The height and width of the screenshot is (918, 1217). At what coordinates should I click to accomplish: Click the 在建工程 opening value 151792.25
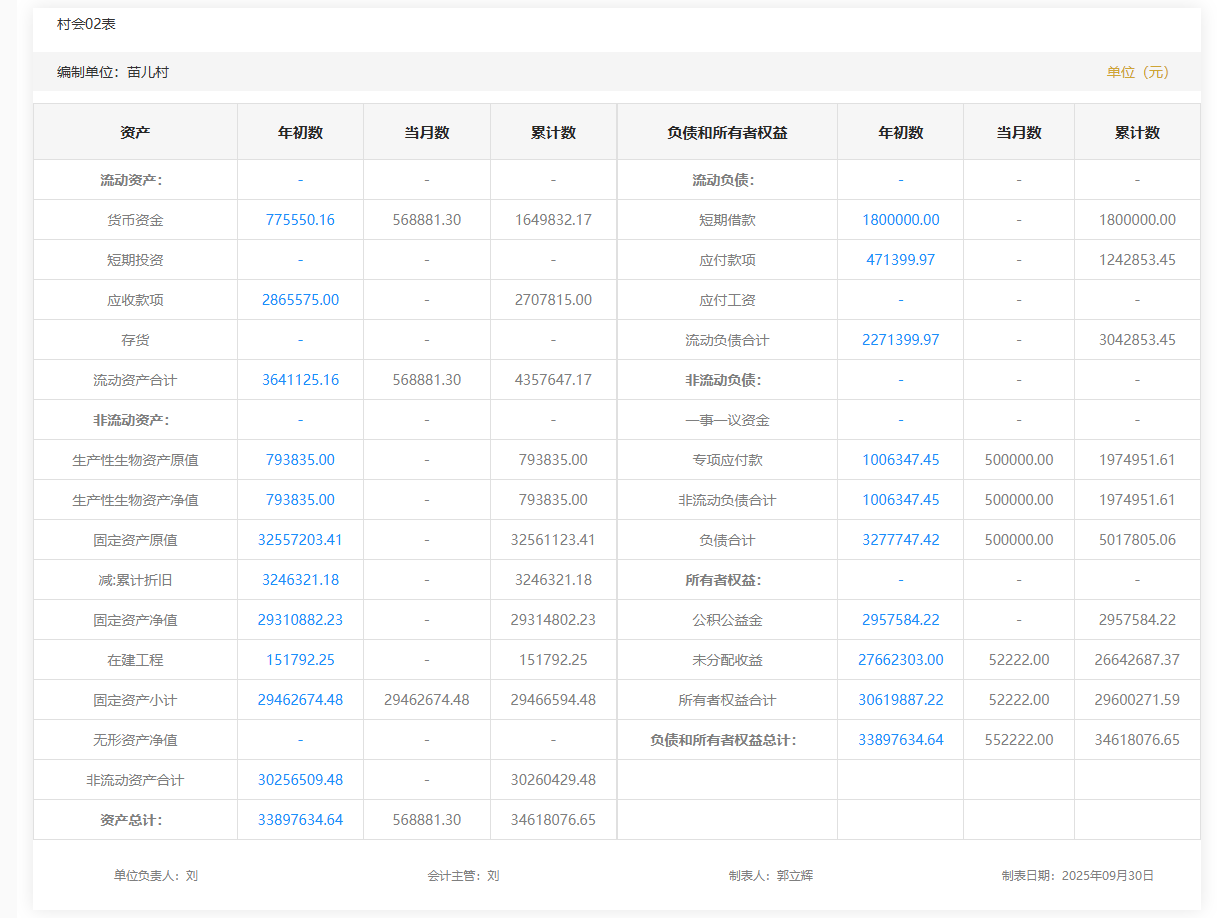click(300, 660)
